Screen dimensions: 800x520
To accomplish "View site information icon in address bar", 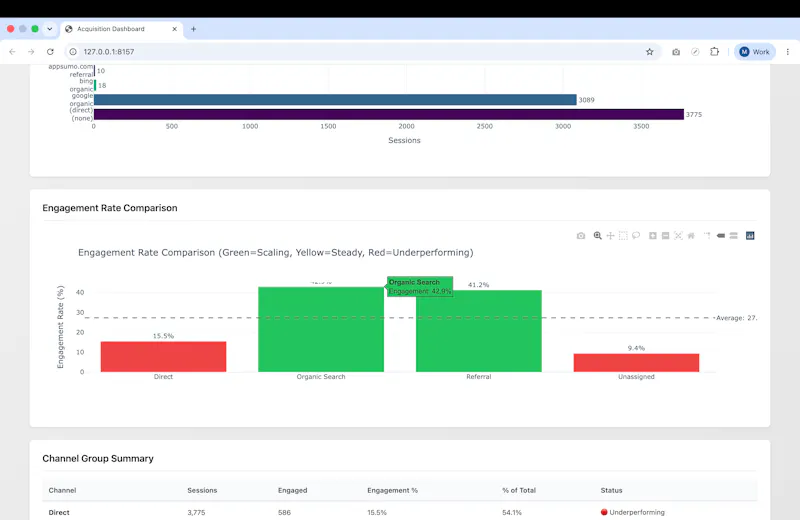I will (73, 52).
